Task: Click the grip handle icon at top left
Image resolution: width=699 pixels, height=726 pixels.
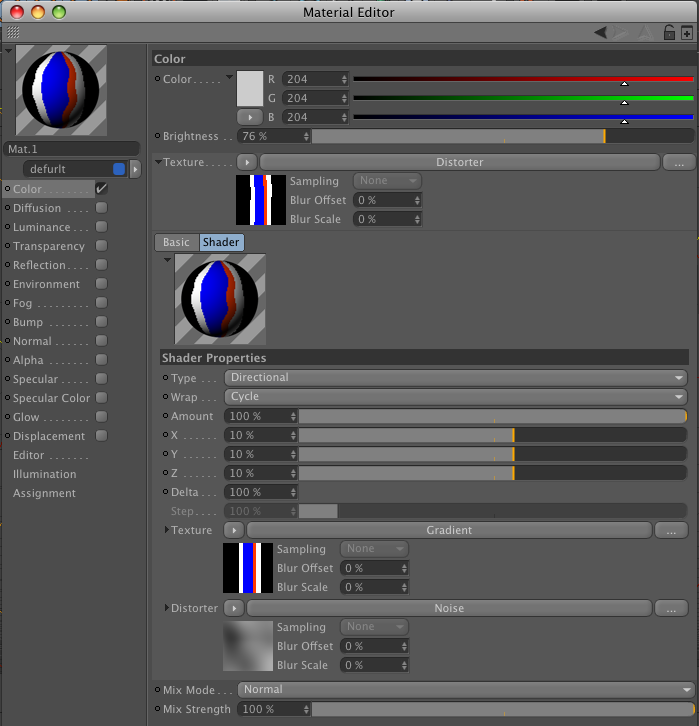Action: [13, 33]
